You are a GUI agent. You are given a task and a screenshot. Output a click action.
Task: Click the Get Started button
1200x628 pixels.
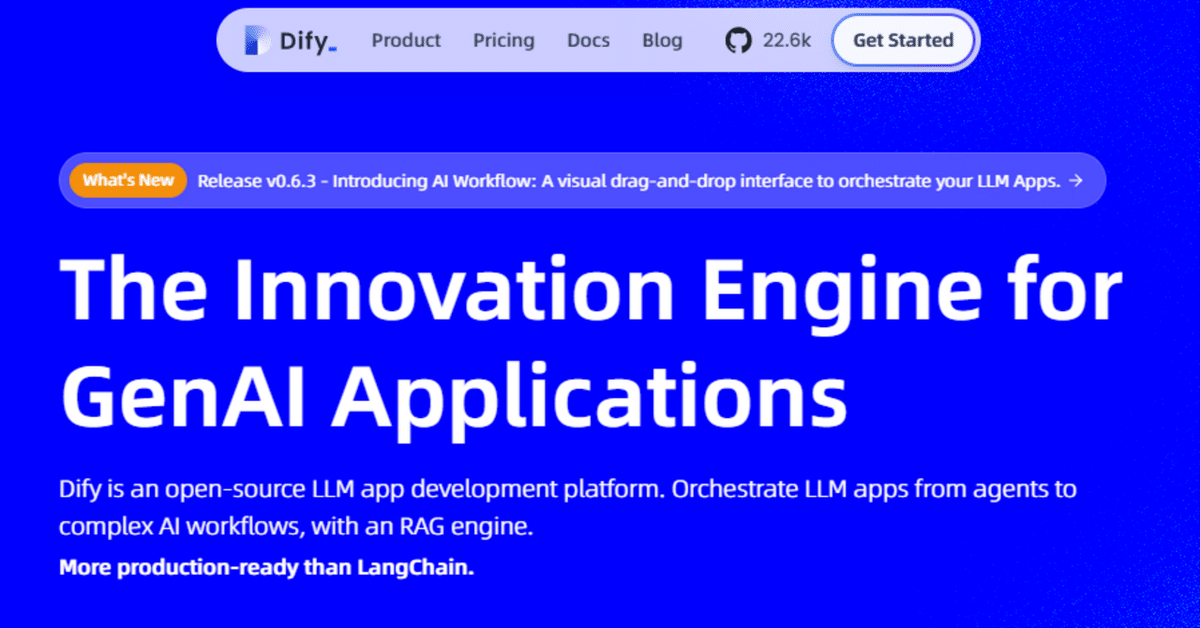click(x=903, y=41)
